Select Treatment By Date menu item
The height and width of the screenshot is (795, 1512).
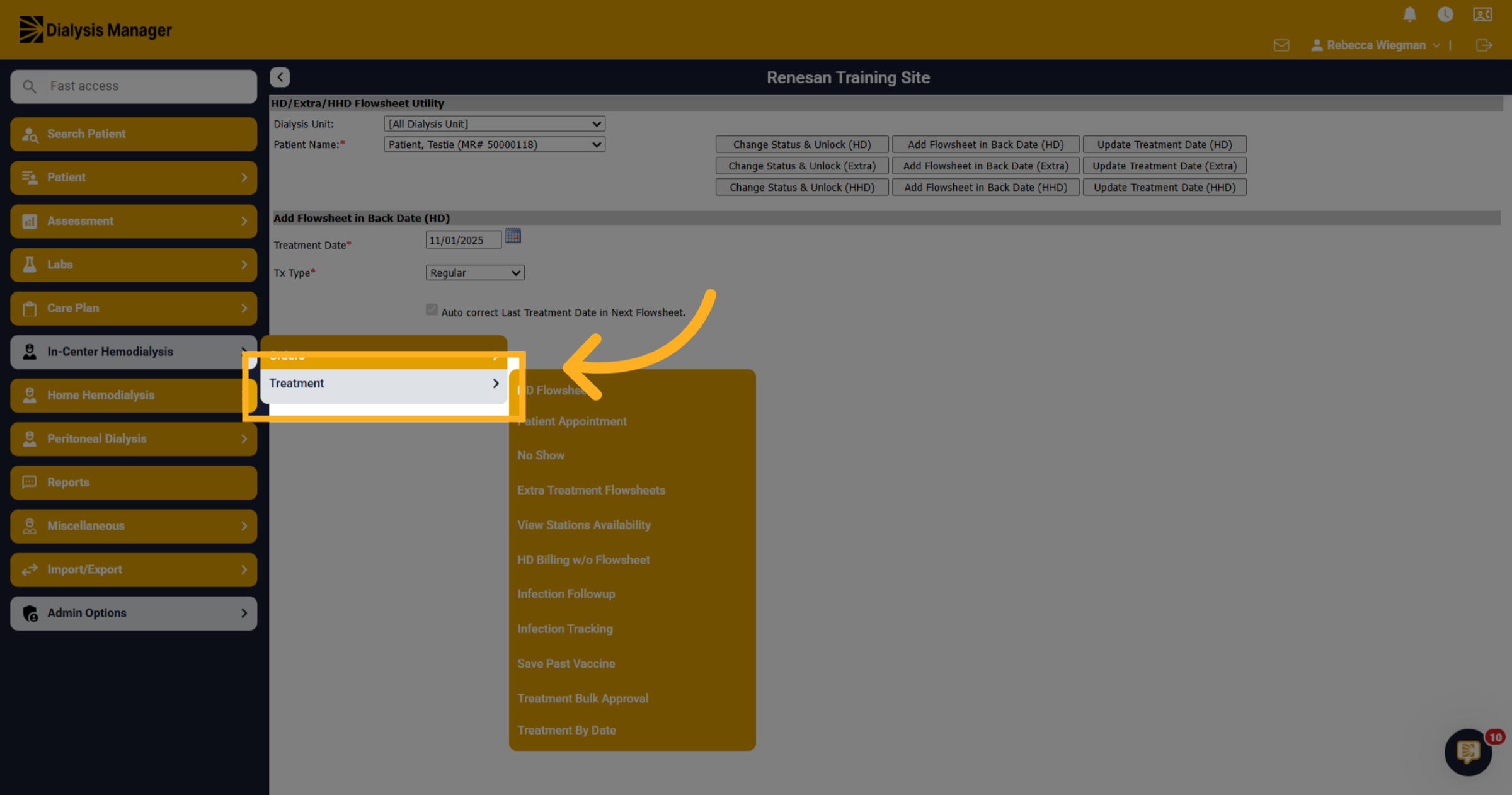[566, 730]
